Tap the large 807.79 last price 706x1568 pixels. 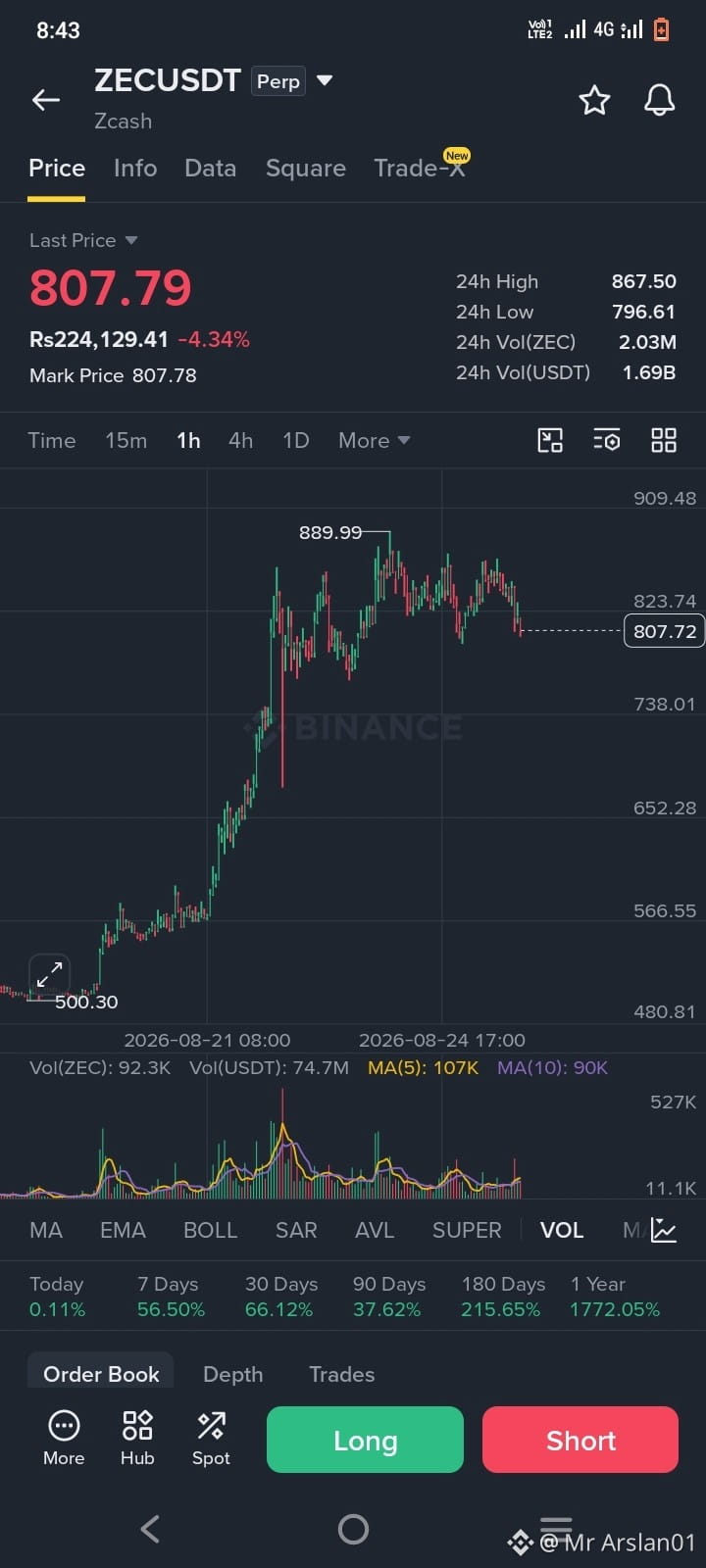111,288
